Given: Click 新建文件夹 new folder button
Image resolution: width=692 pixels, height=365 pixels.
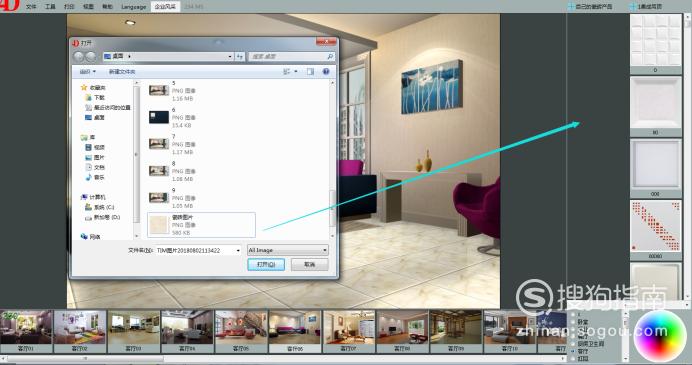Looking at the screenshot, I should 122,71.
